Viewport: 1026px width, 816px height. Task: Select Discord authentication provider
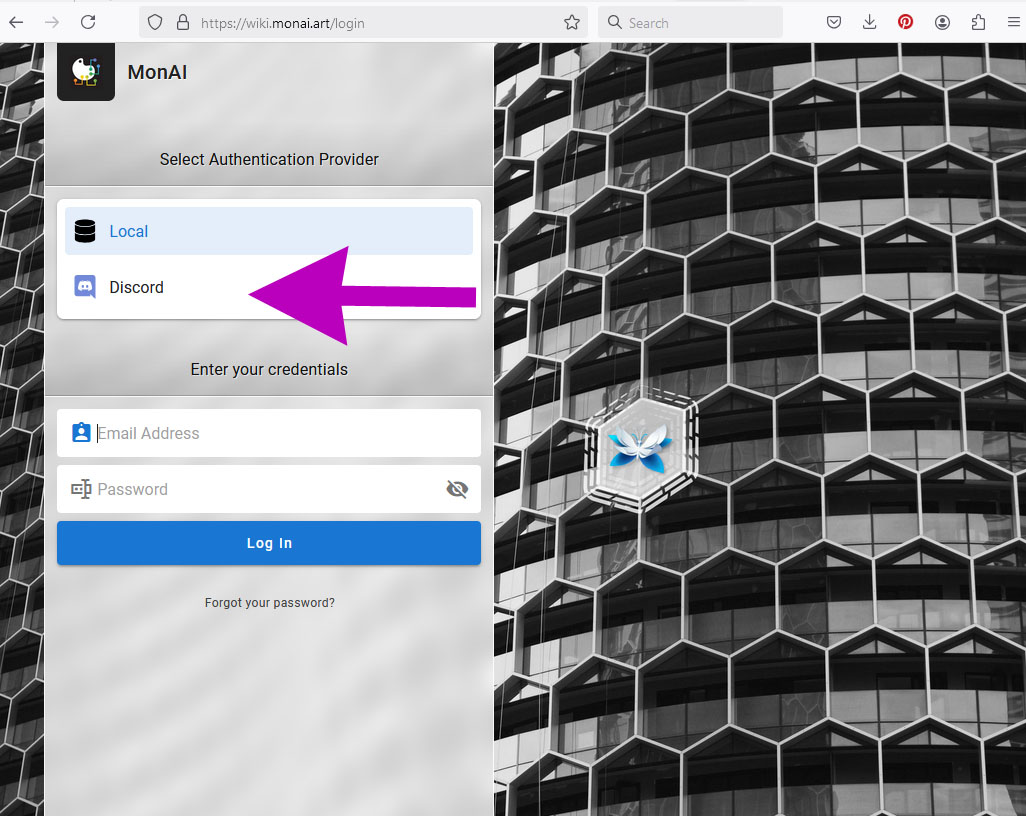[x=269, y=287]
